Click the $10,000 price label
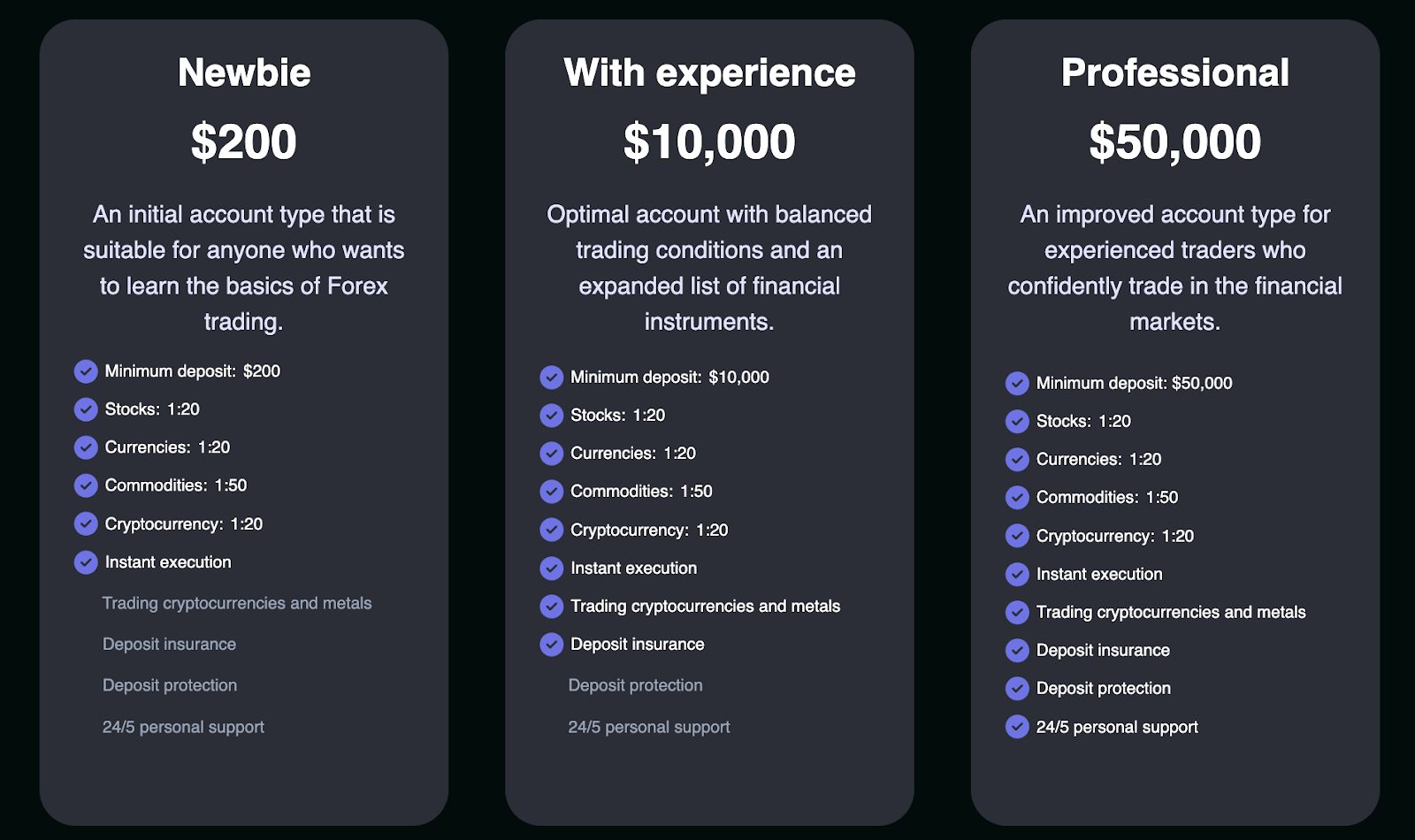 coord(709,141)
